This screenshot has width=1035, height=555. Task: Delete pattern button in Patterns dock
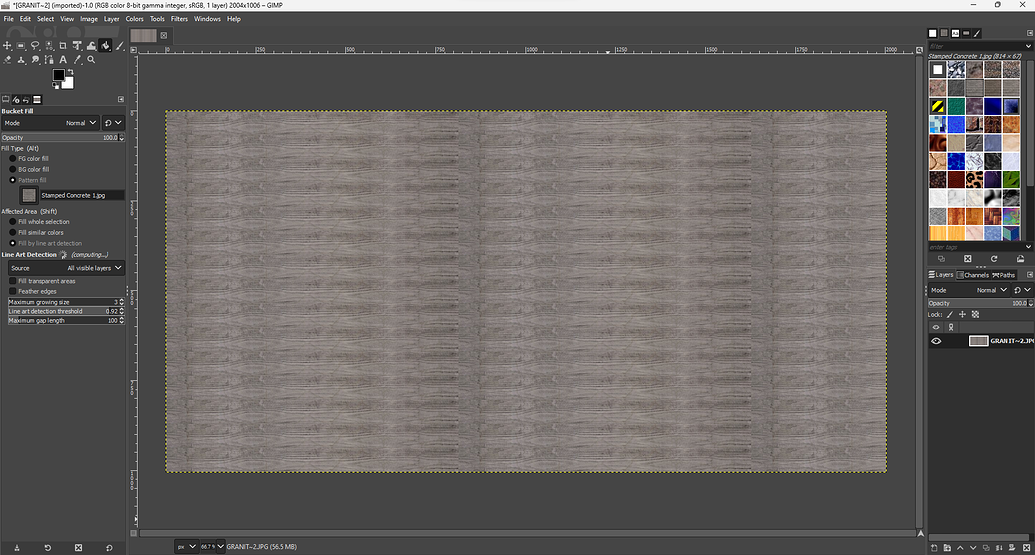pos(968,259)
